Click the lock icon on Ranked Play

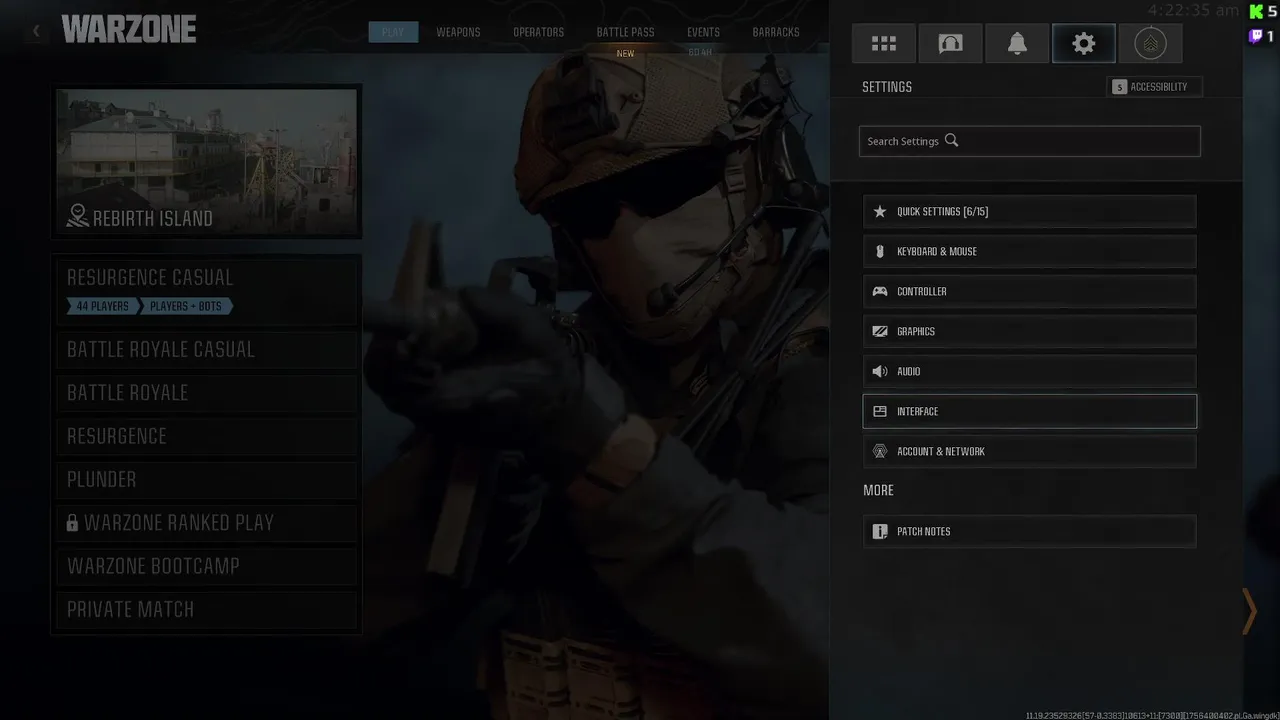pyautogui.click(x=72, y=523)
